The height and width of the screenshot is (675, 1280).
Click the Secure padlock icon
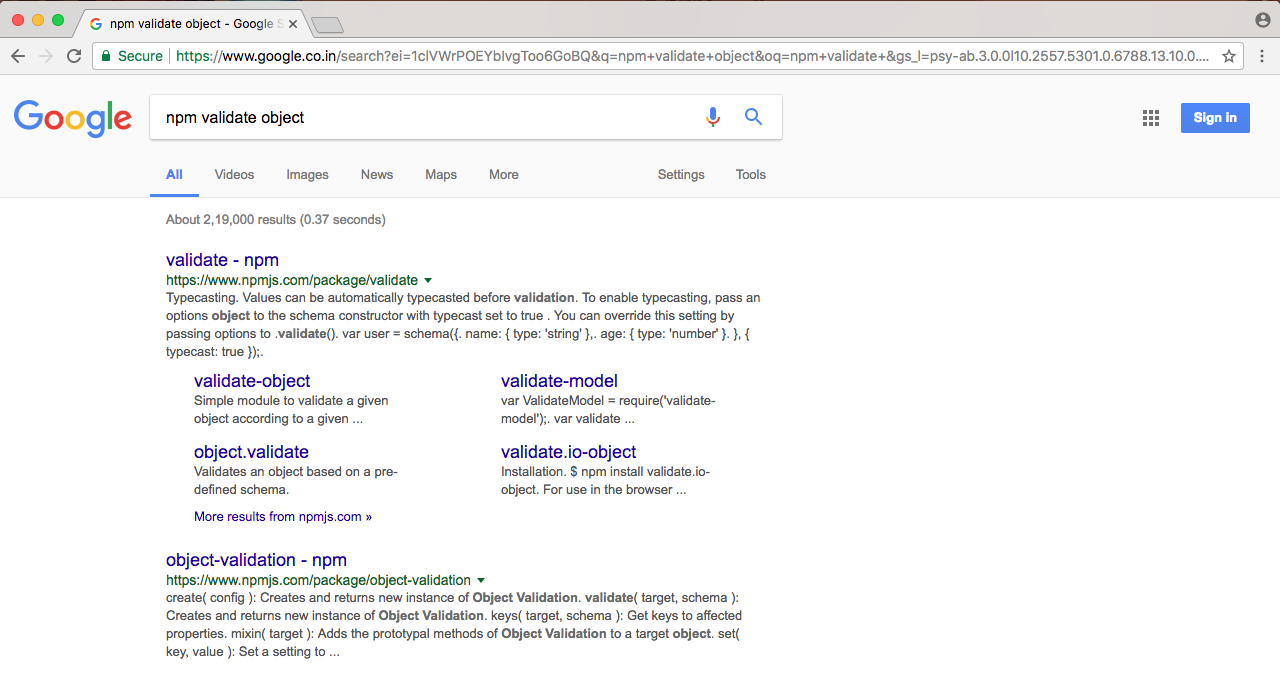pos(105,56)
